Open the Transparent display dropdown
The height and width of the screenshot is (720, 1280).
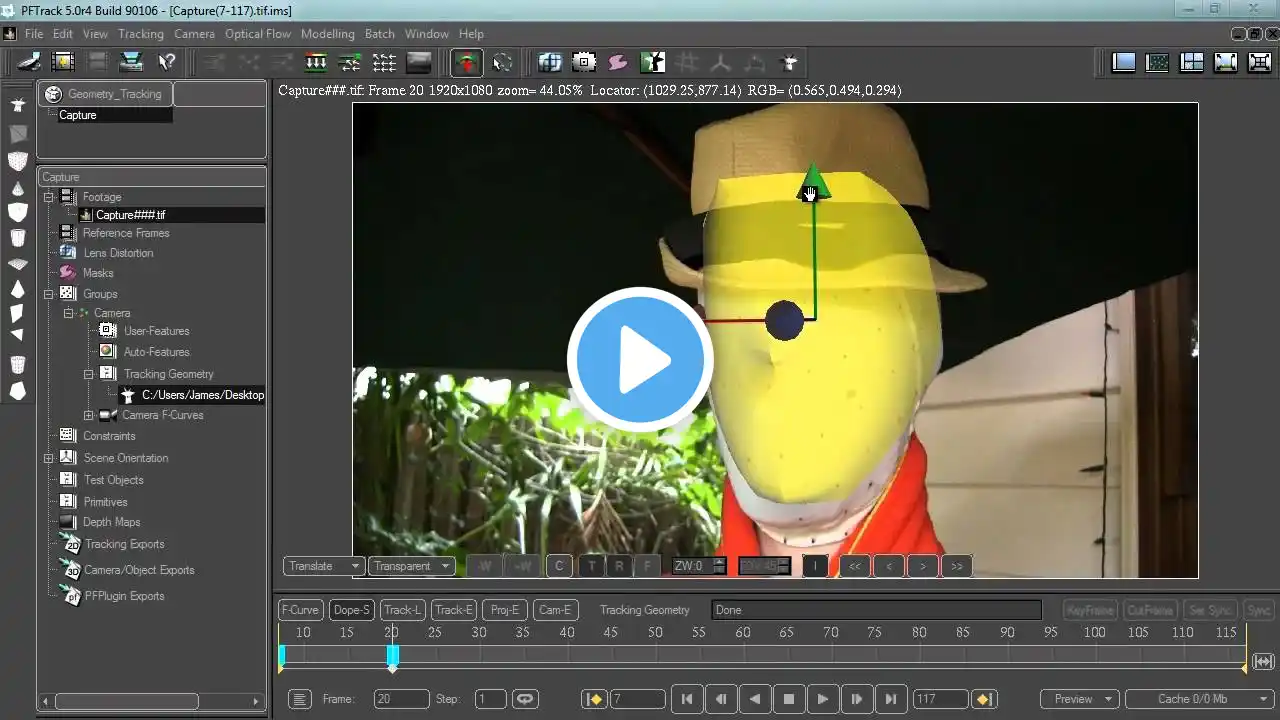coord(412,566)
